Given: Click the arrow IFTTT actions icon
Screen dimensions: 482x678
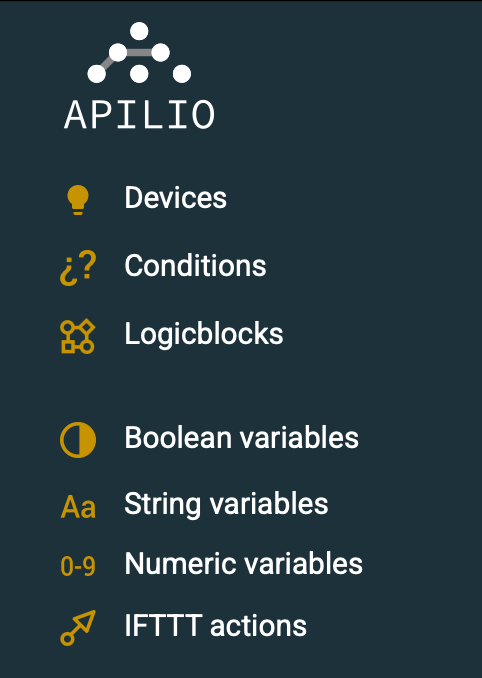Looking at the screenshot, I should (78, 628).
